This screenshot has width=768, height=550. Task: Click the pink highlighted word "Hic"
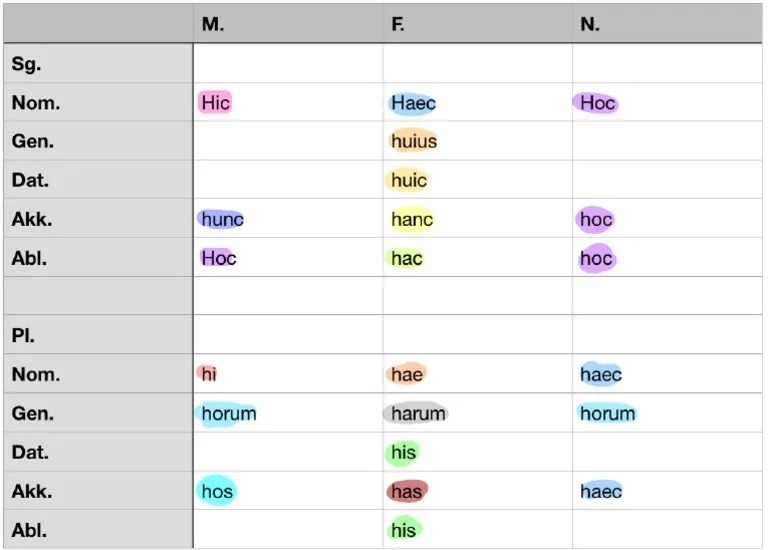(215, 102)
